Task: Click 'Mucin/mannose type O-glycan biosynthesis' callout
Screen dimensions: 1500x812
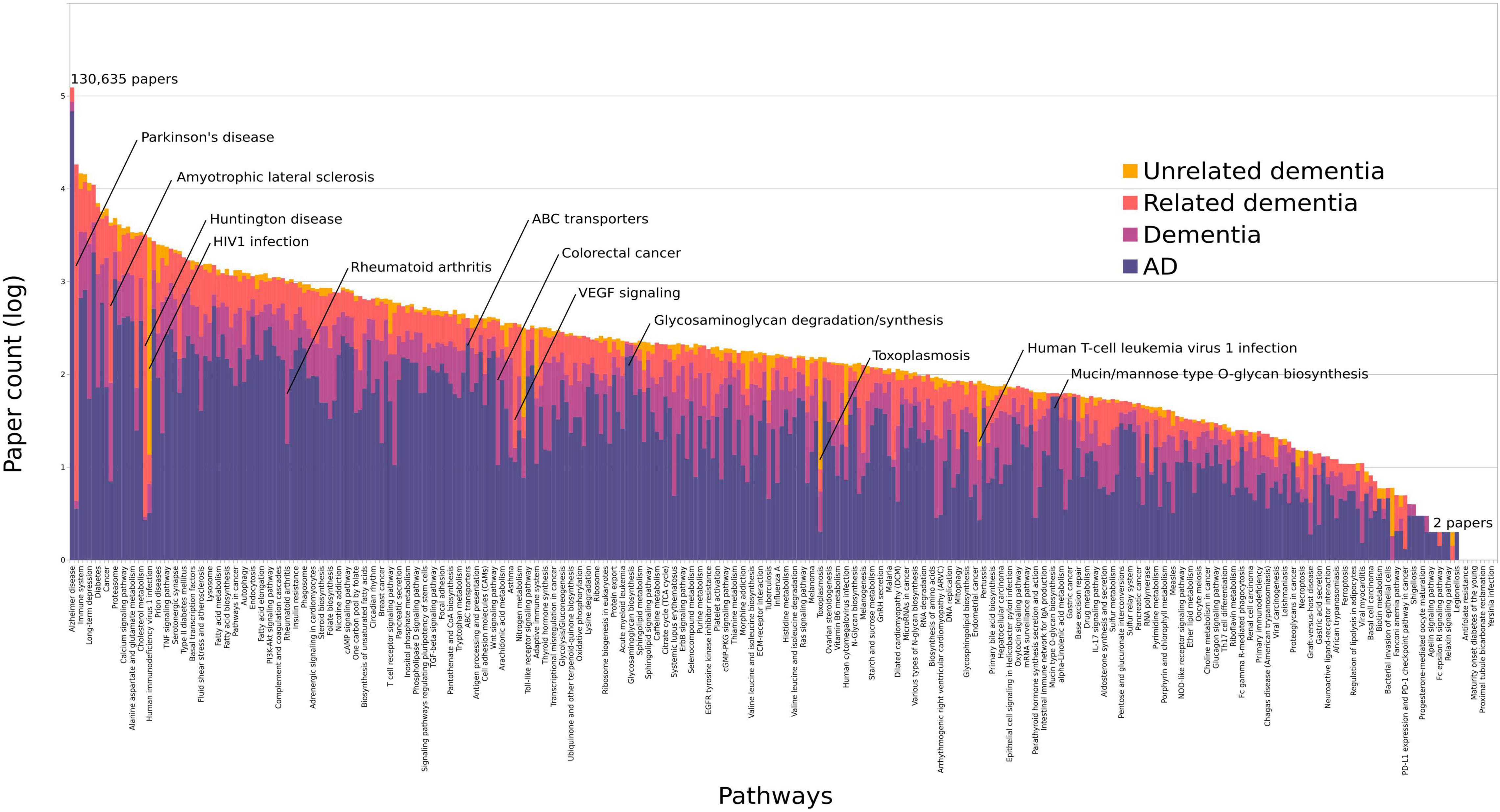Action: [1219, 374]
